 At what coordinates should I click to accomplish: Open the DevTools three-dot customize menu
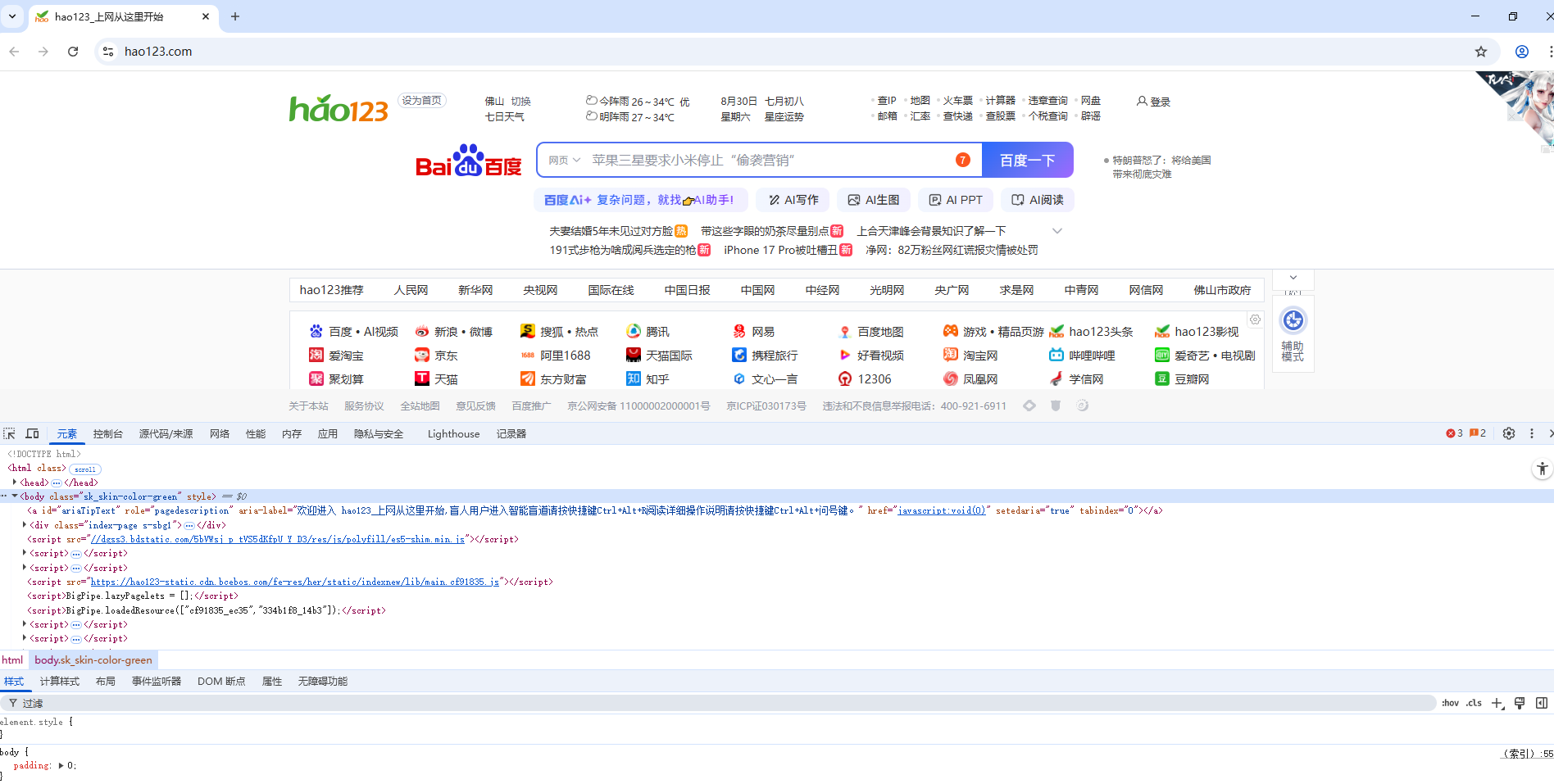(1531, 433)
